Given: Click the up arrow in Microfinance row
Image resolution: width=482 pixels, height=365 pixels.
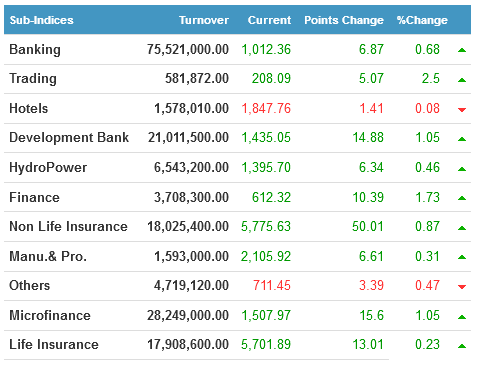Looking at the screenshot, I should tap(462, 317).
